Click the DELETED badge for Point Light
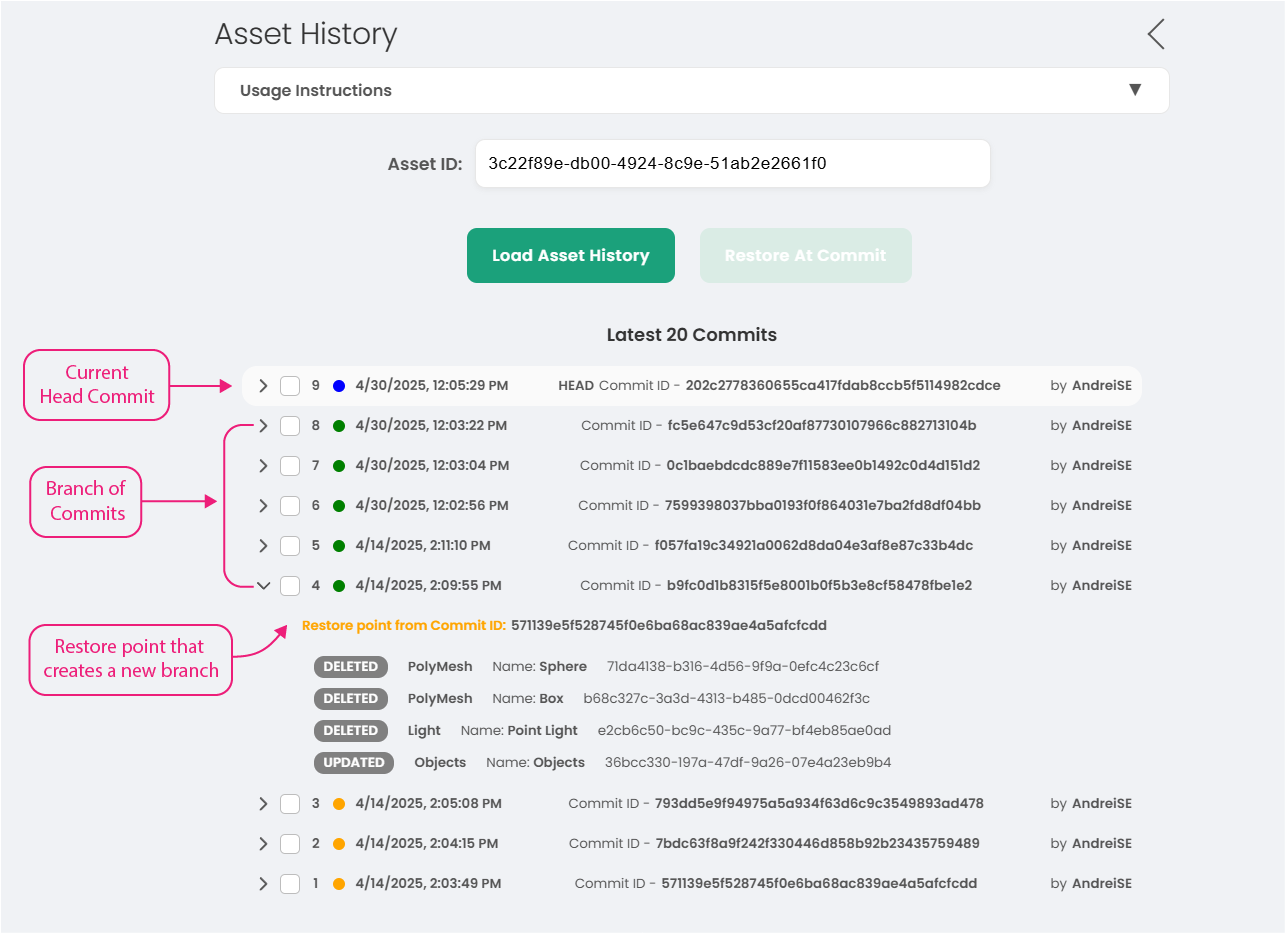This screenshot has width=1285, height=933. [350, 731]
